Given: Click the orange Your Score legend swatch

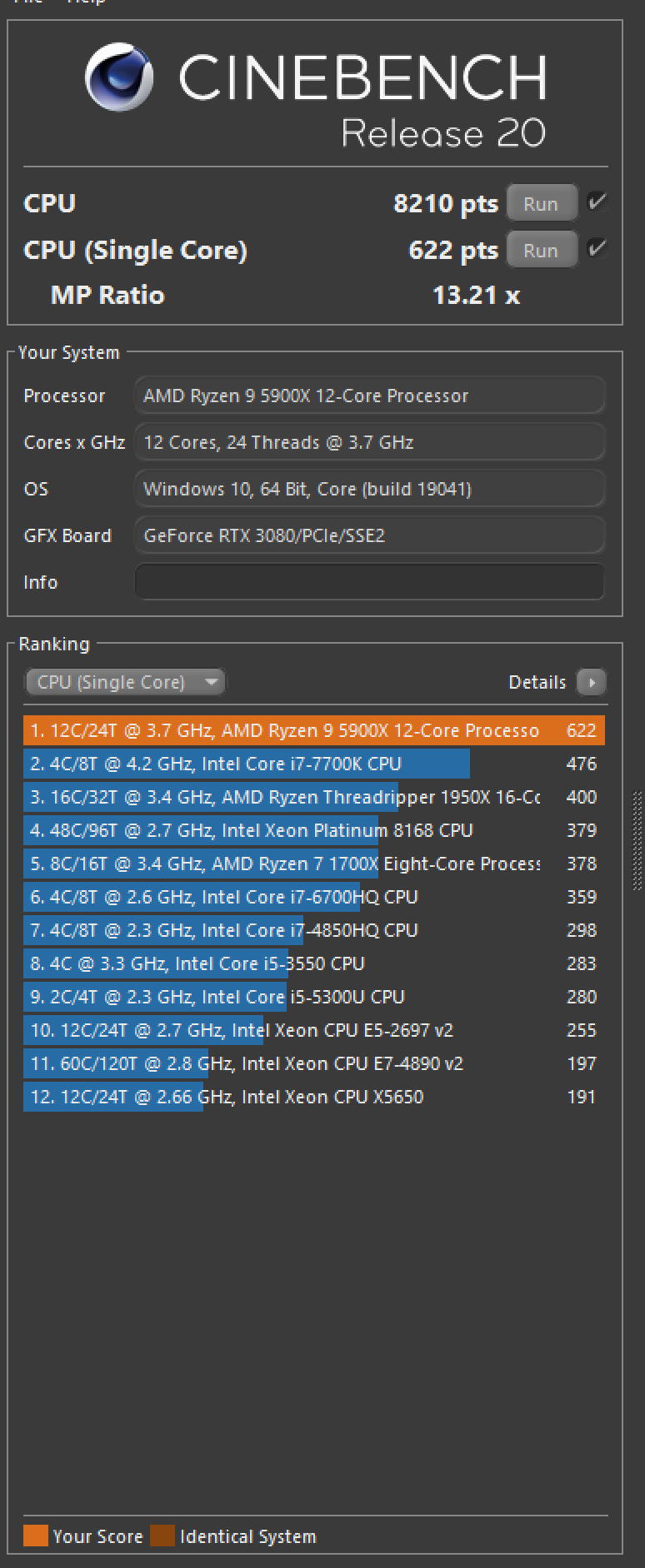Looking at the screenshot, I should point(36,1536).
